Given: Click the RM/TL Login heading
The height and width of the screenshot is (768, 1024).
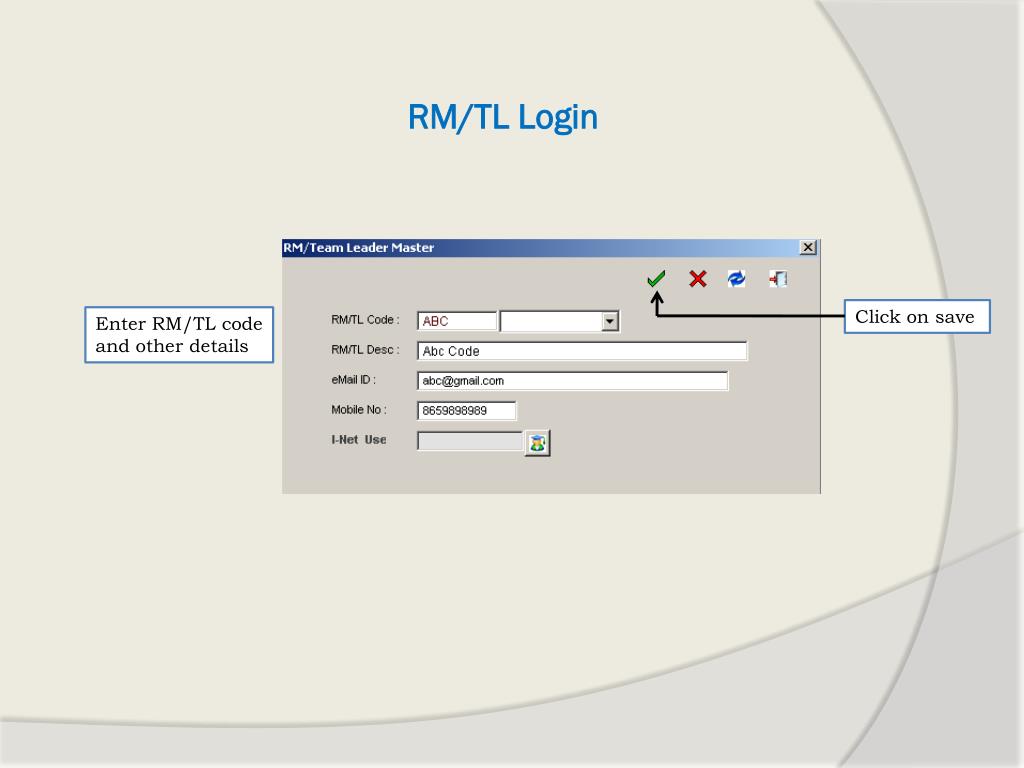Looking at the screenshot, I should pyautogui.click(x=502, y=117).
